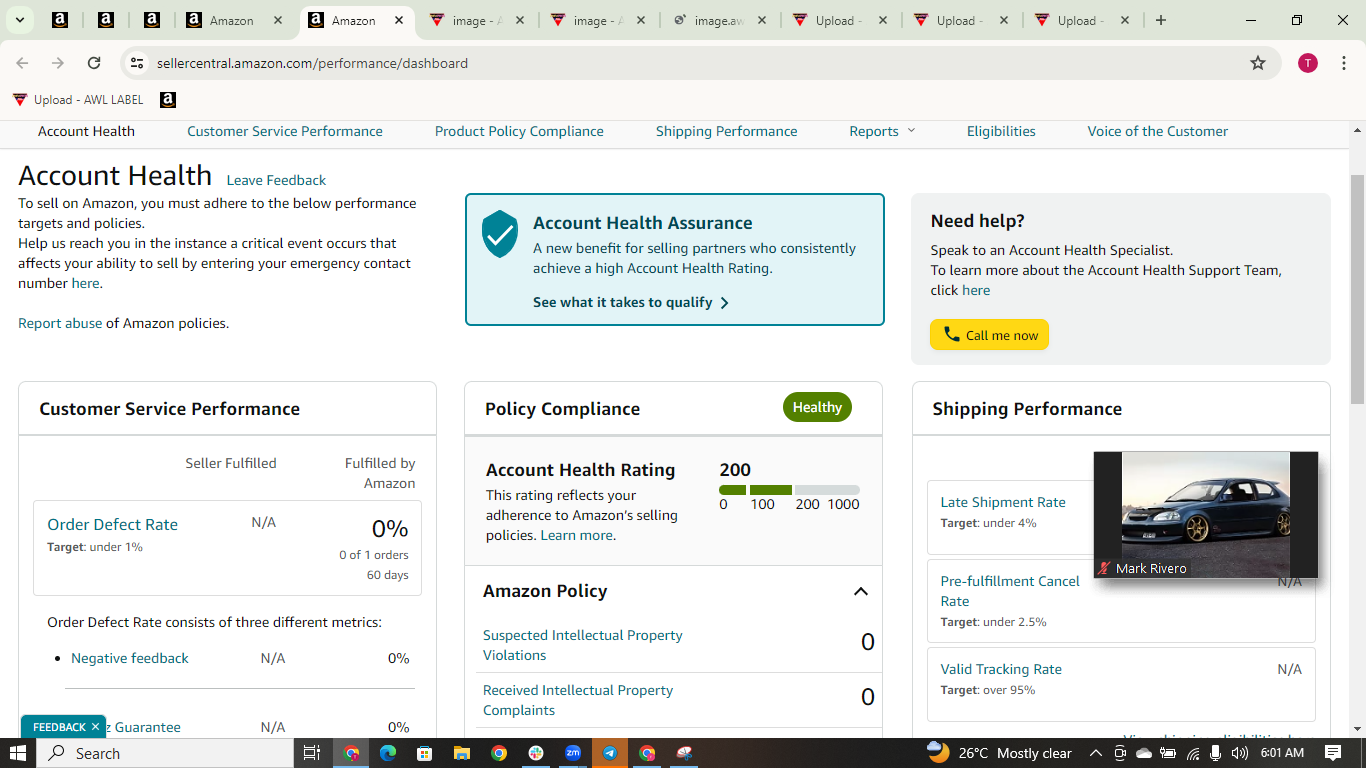
Task: Click the battery icon in system tray
Action: tap(1168, 753)
